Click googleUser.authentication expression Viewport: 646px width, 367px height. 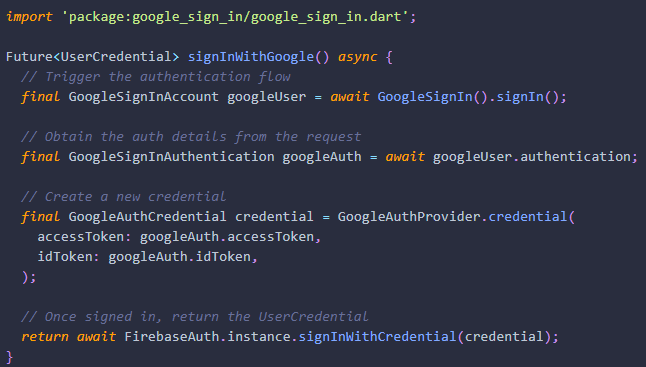(x=531, y=157)
